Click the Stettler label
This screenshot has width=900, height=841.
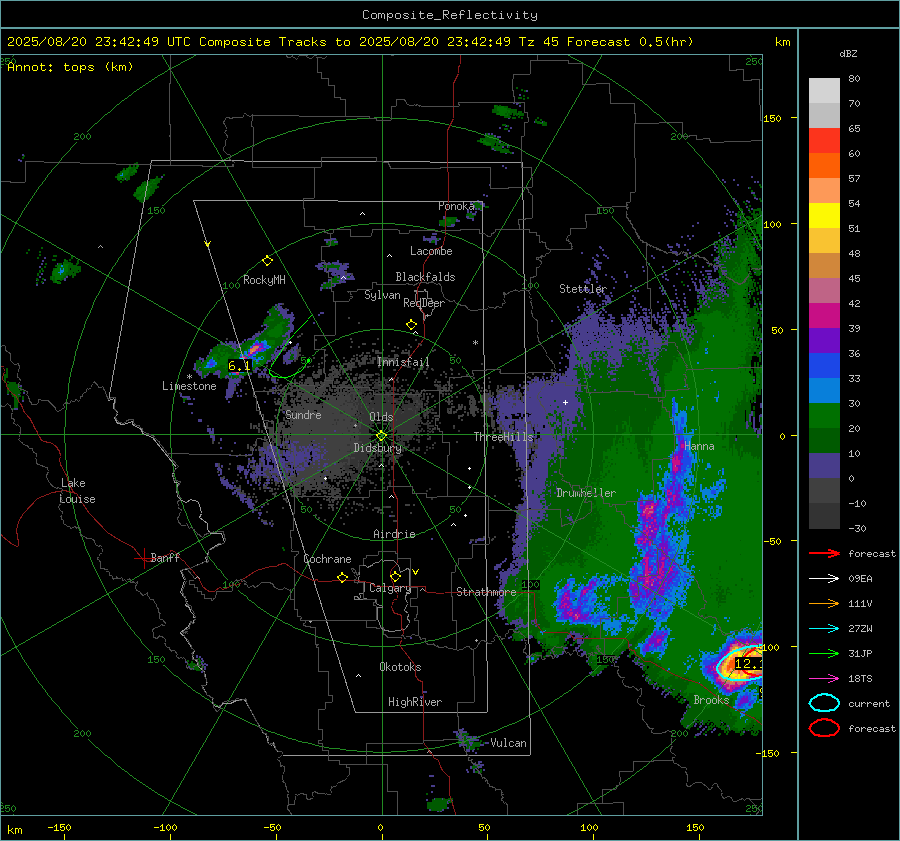click(x=583, y=289)
